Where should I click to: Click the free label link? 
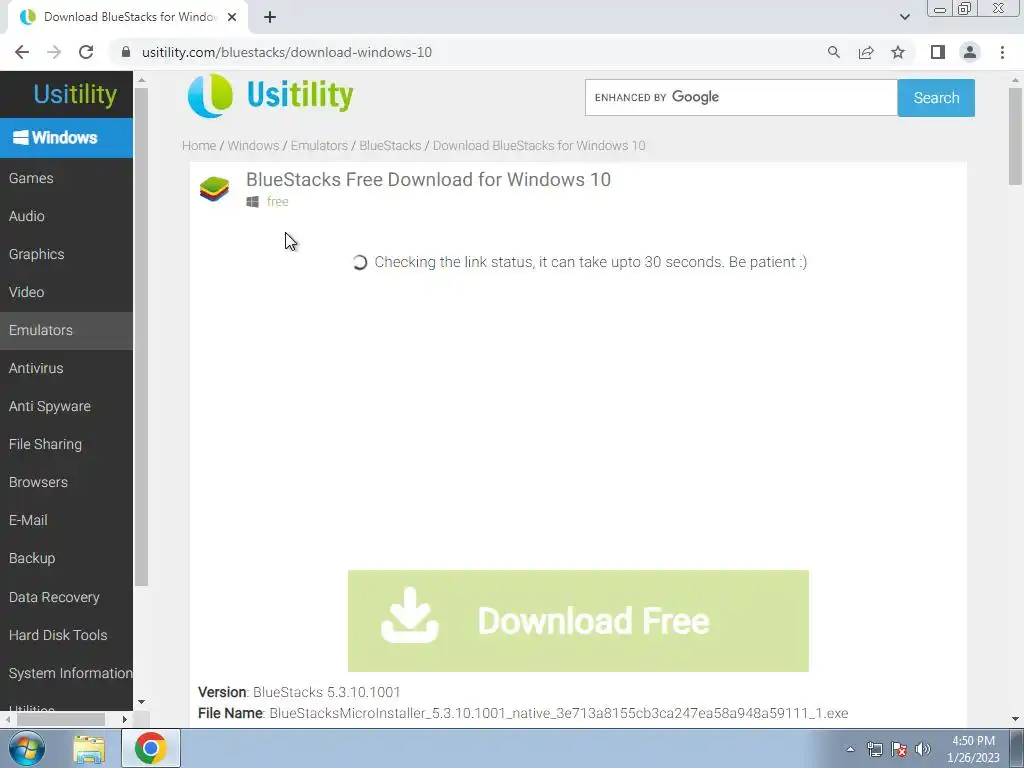pos(278,202)
